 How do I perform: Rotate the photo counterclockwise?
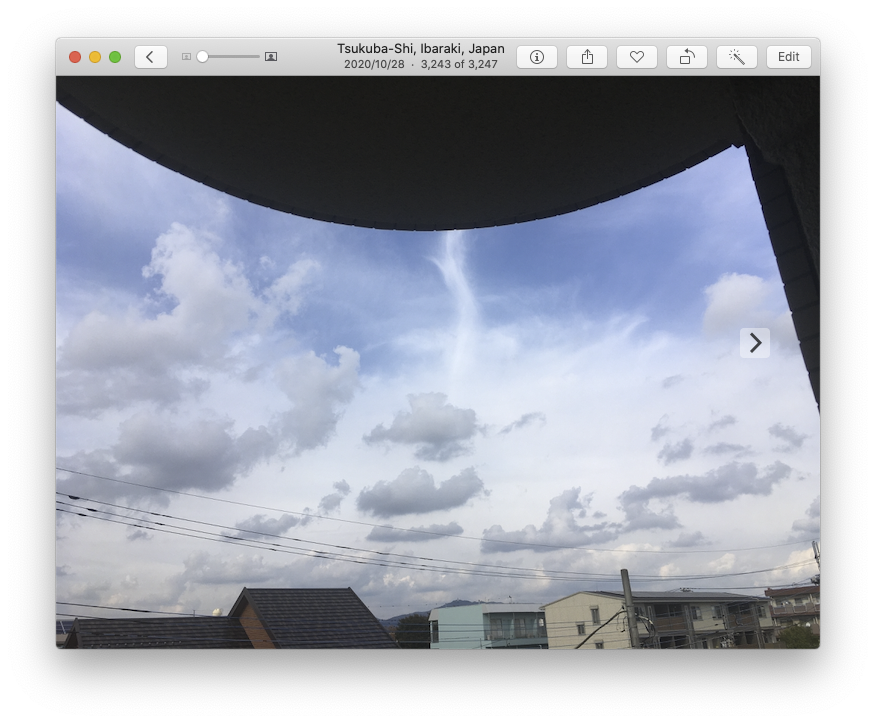point(687,57)
